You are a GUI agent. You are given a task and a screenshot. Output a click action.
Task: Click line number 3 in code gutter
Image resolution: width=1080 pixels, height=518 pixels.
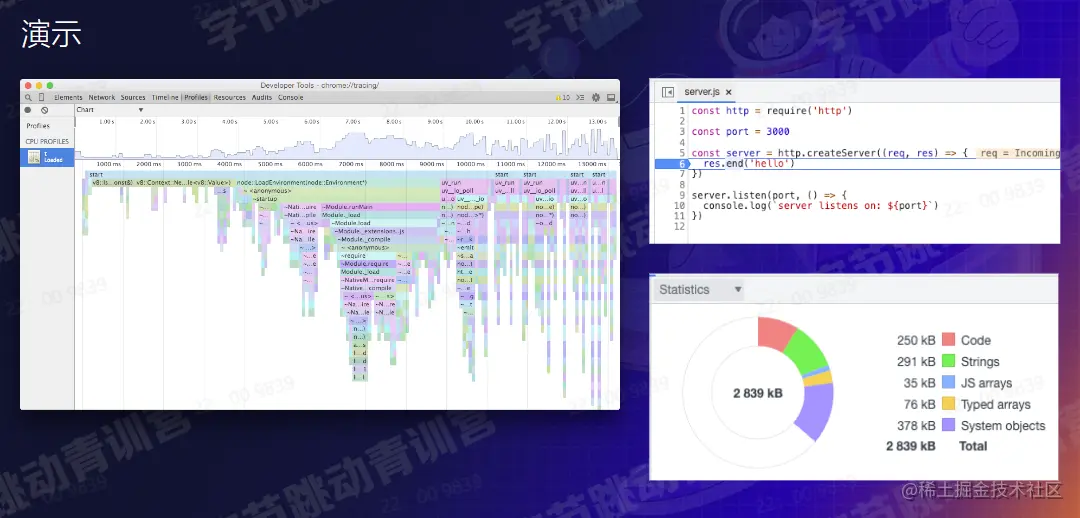click(x=682, y=132)
